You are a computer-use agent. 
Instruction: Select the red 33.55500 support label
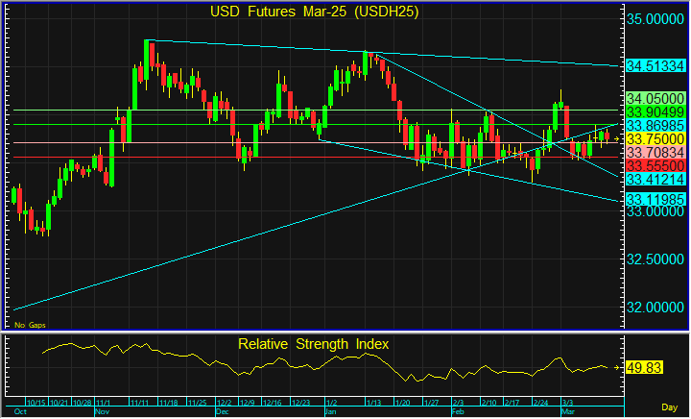click(656, 166)
